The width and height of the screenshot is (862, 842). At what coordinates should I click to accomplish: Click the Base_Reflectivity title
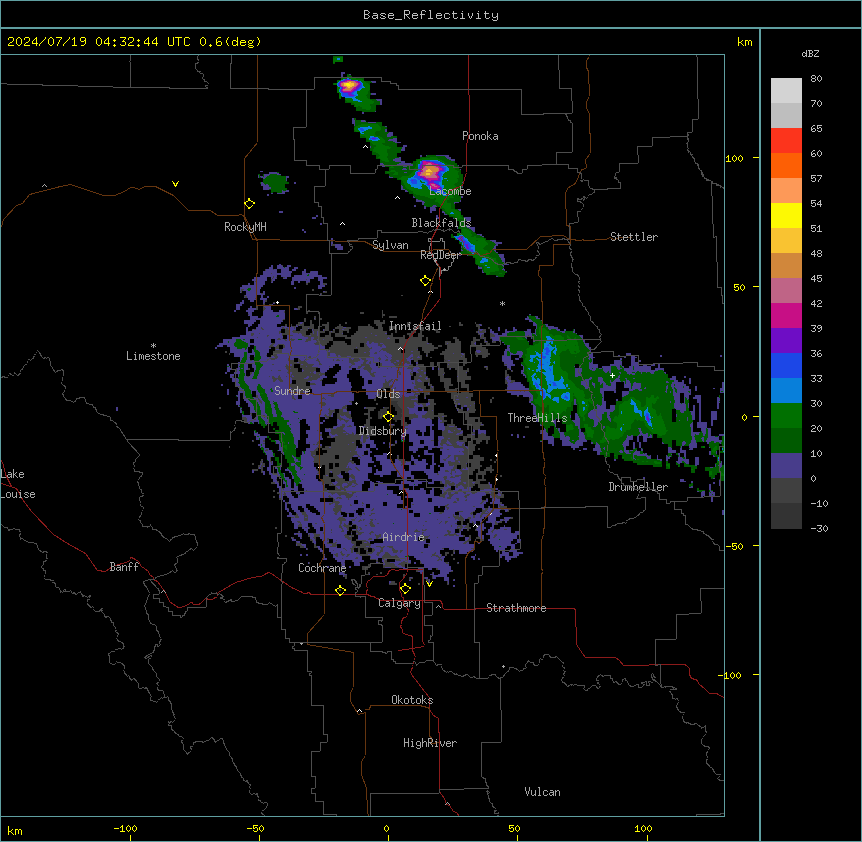click(x=431, y=15)
